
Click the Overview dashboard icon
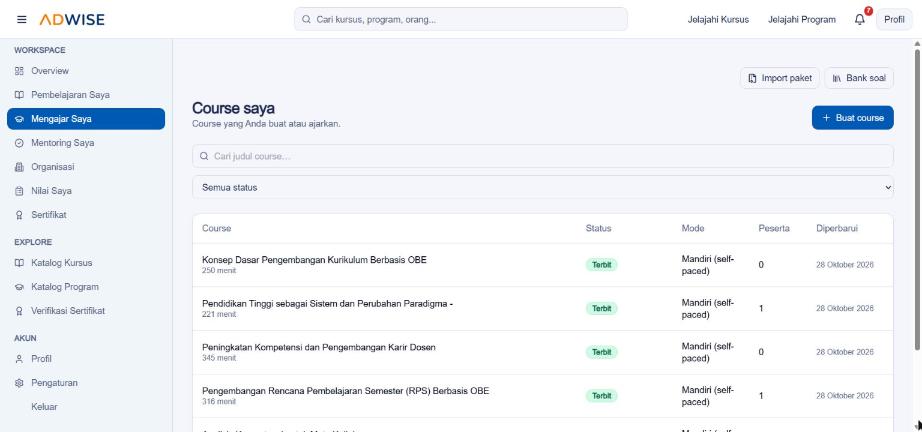[19, 71]
